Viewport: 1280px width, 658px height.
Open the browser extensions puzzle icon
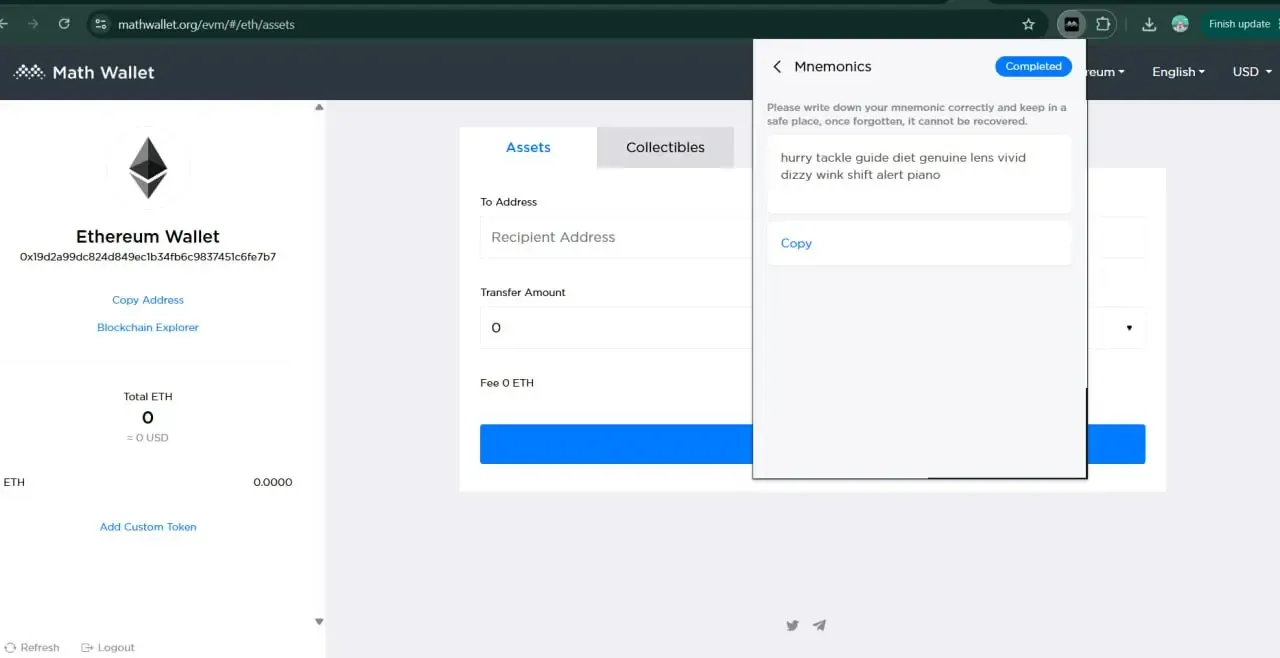coord(1103,24)
